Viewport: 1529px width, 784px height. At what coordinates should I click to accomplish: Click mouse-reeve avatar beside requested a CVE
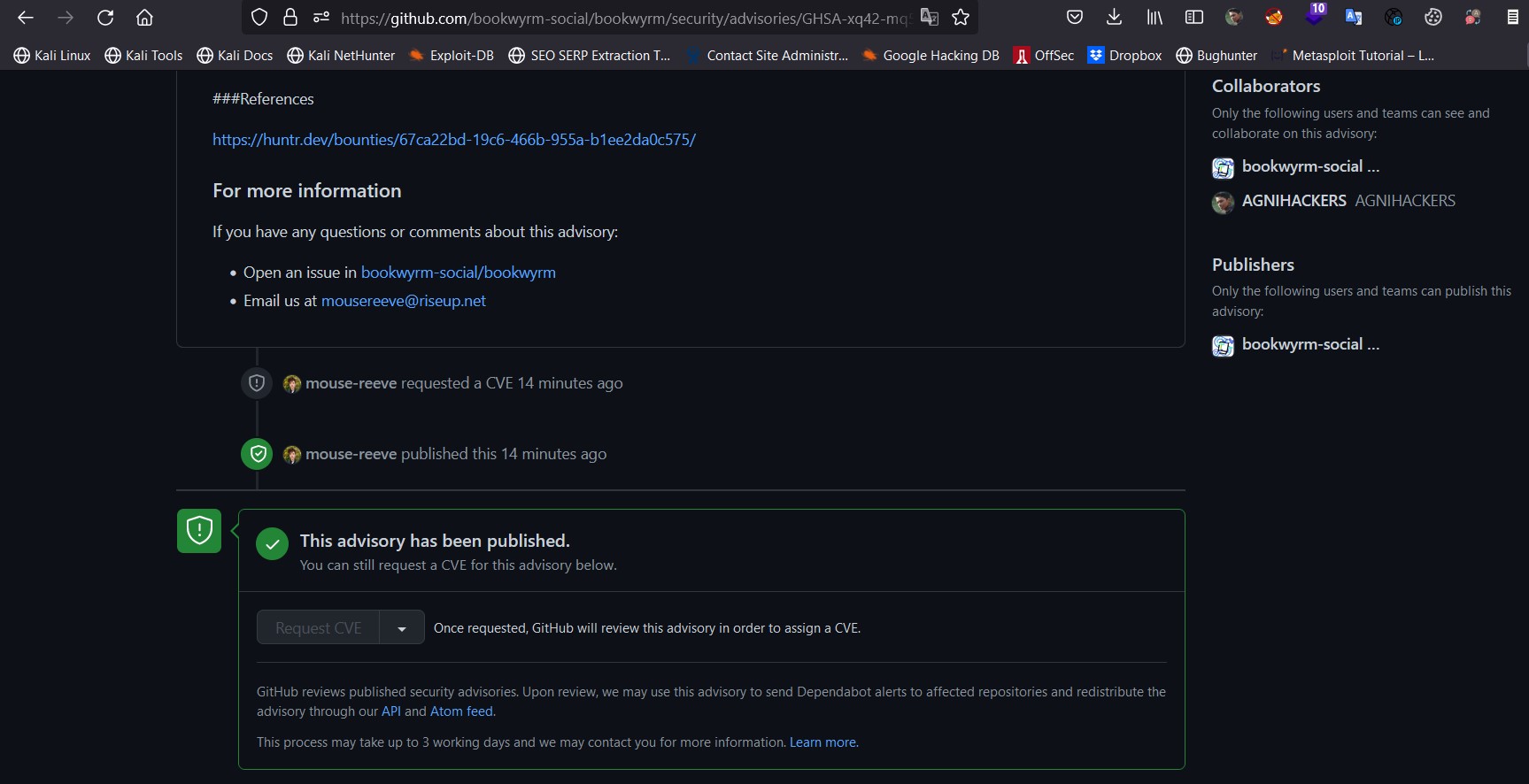click(292, 384)
